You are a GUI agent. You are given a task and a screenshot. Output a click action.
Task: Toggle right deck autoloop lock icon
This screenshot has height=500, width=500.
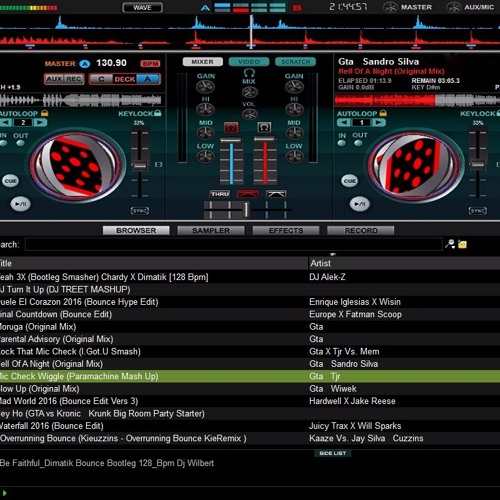383,113
